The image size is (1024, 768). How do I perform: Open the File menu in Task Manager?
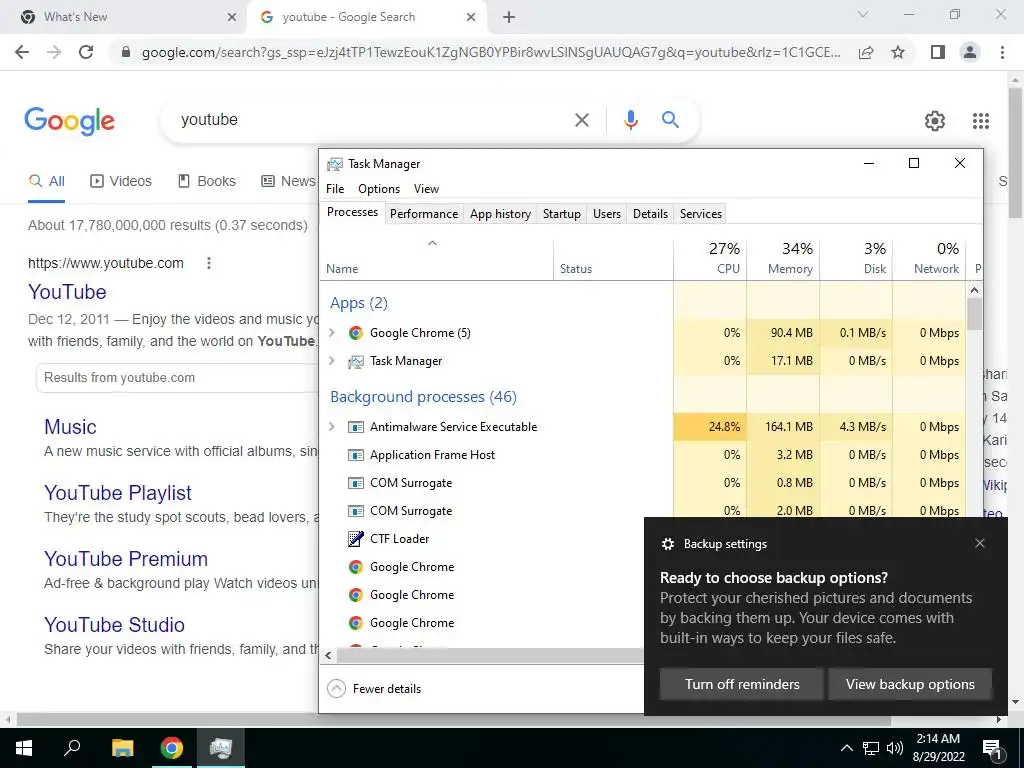(x=335, y=189)
